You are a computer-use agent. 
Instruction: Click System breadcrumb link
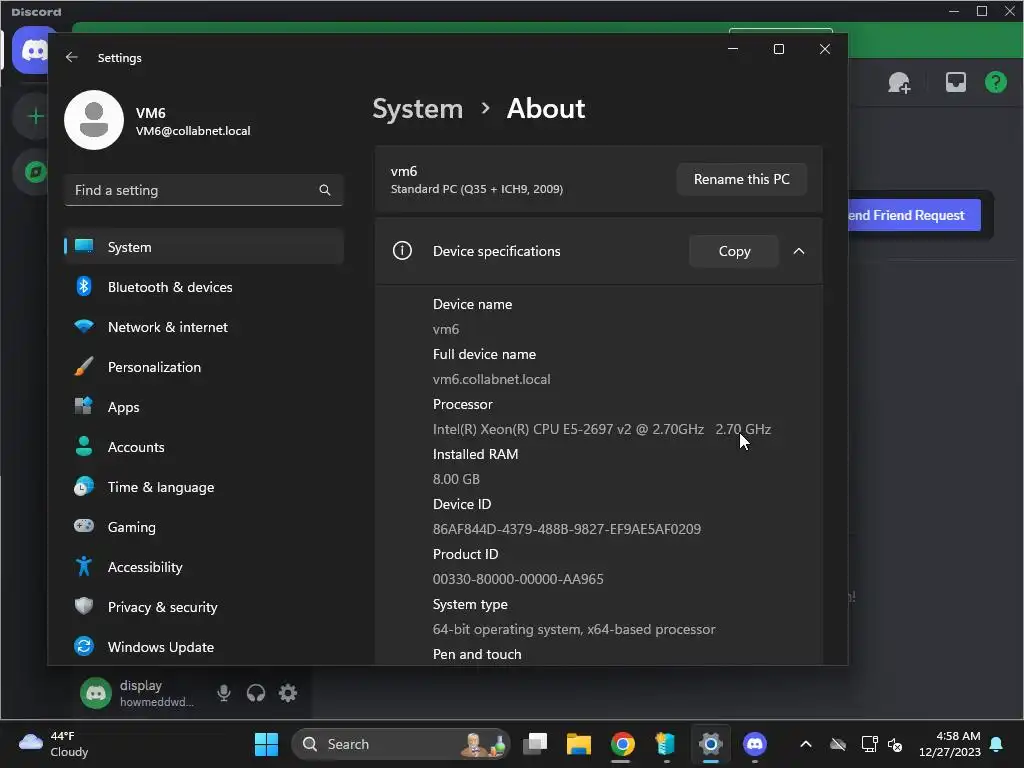click(x=417, y=108)
